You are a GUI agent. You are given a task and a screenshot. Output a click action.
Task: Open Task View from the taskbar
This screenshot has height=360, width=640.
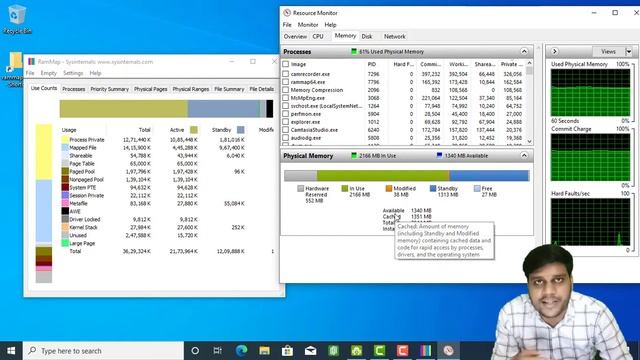218,351
